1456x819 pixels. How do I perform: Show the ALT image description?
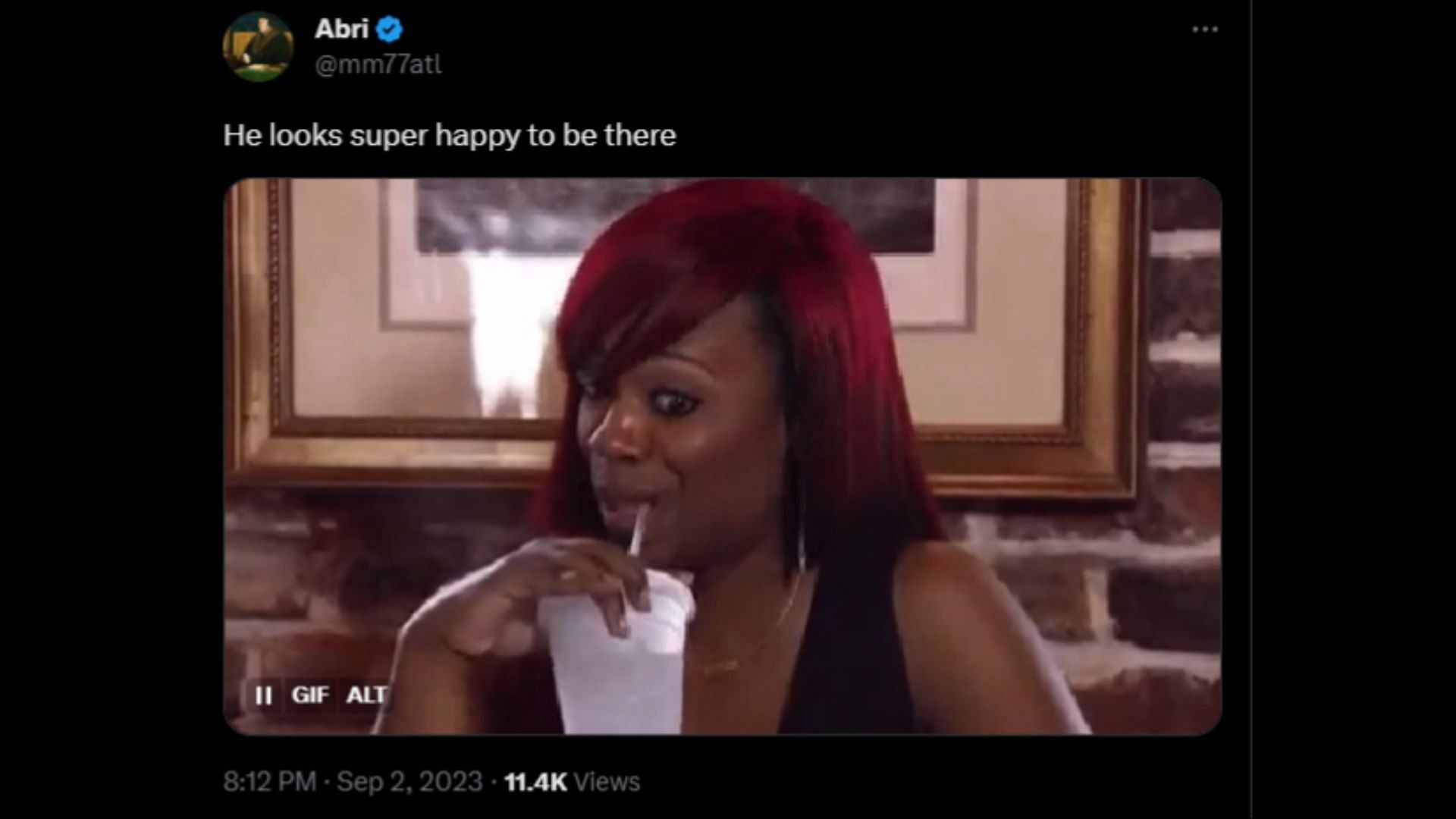point(367,695)
